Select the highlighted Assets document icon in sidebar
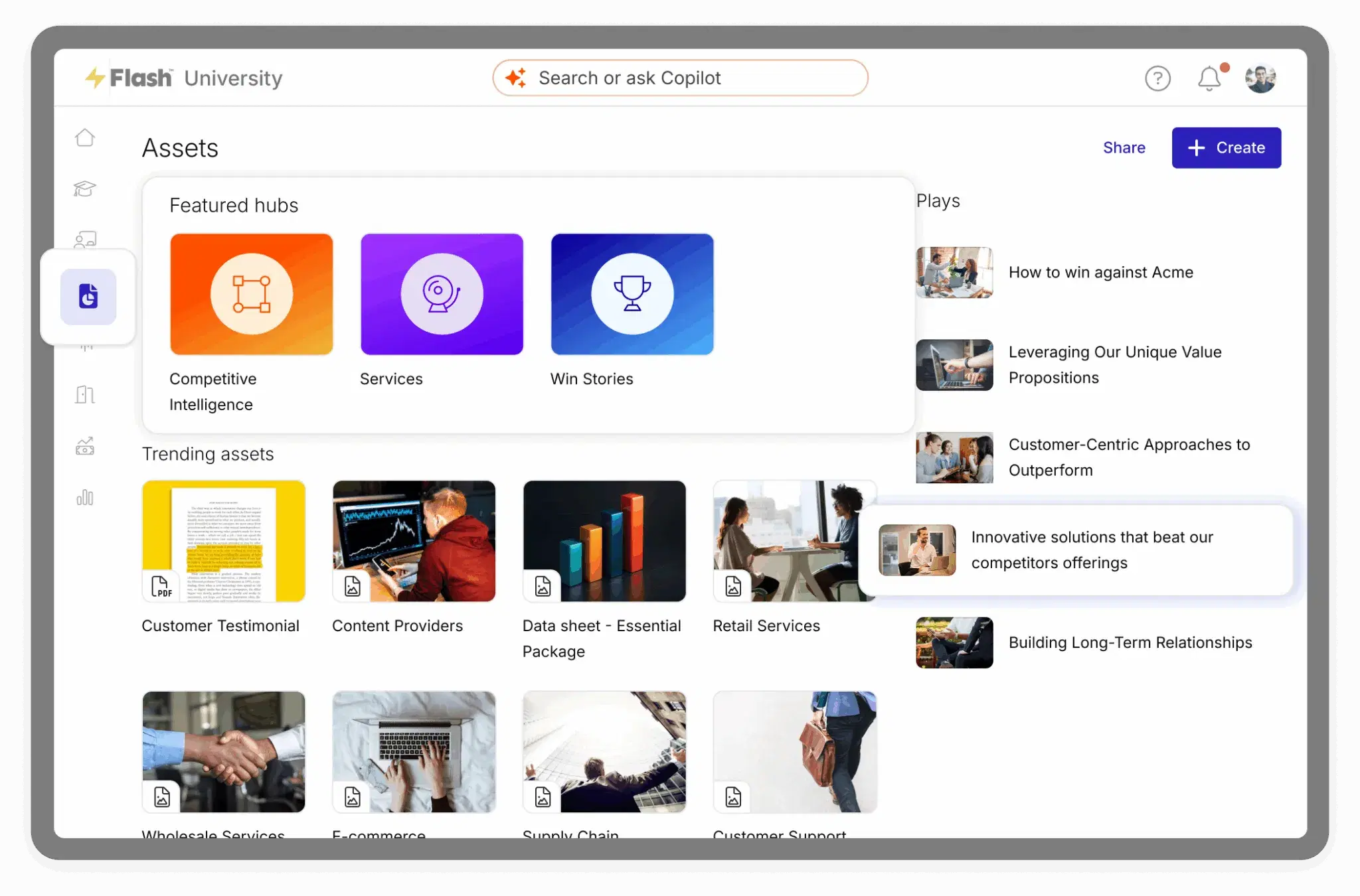This screenshot has width=1360, height=896. (88, 297)
